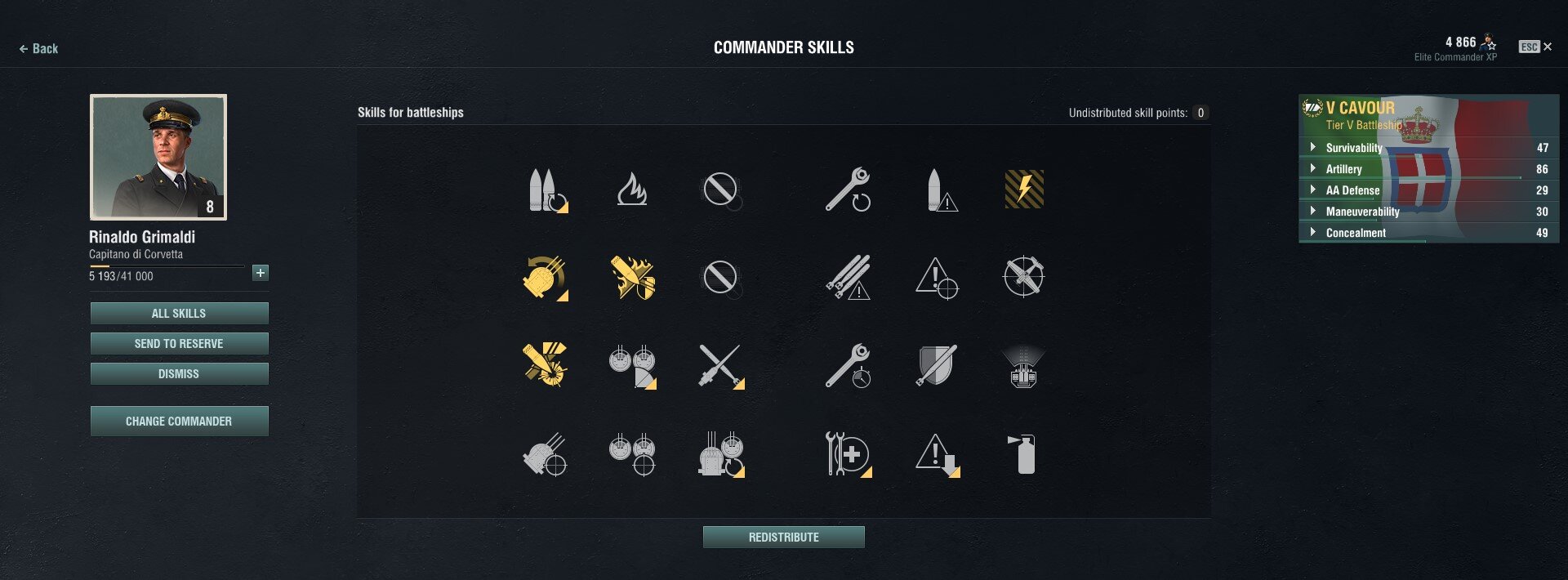Select the wrench with plus repair skill
1568x580 pixels.
(x=849, y=454)
